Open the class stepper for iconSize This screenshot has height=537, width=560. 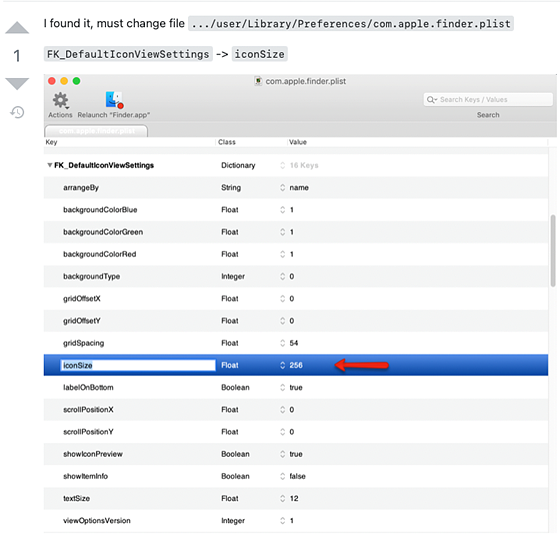point(282,365)
